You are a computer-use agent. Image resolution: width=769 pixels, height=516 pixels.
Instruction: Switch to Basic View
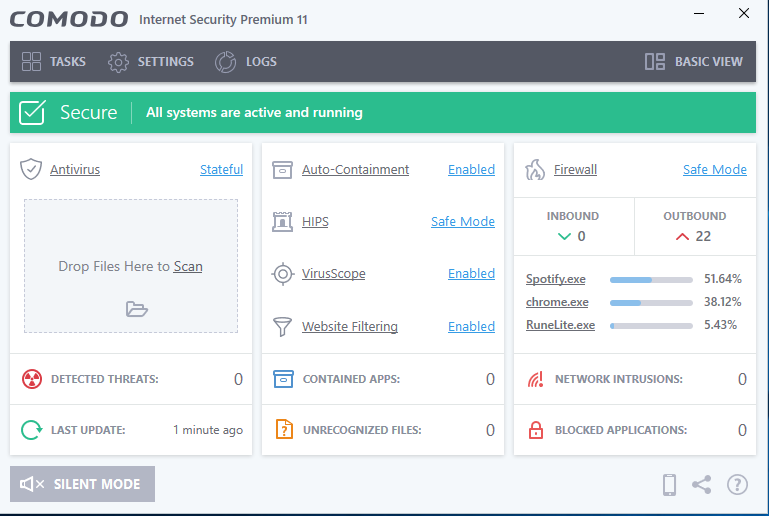(x=694, y=61)
